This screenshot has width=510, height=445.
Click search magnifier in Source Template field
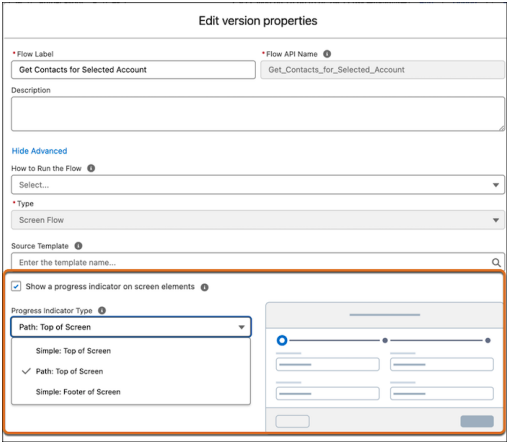496,262
